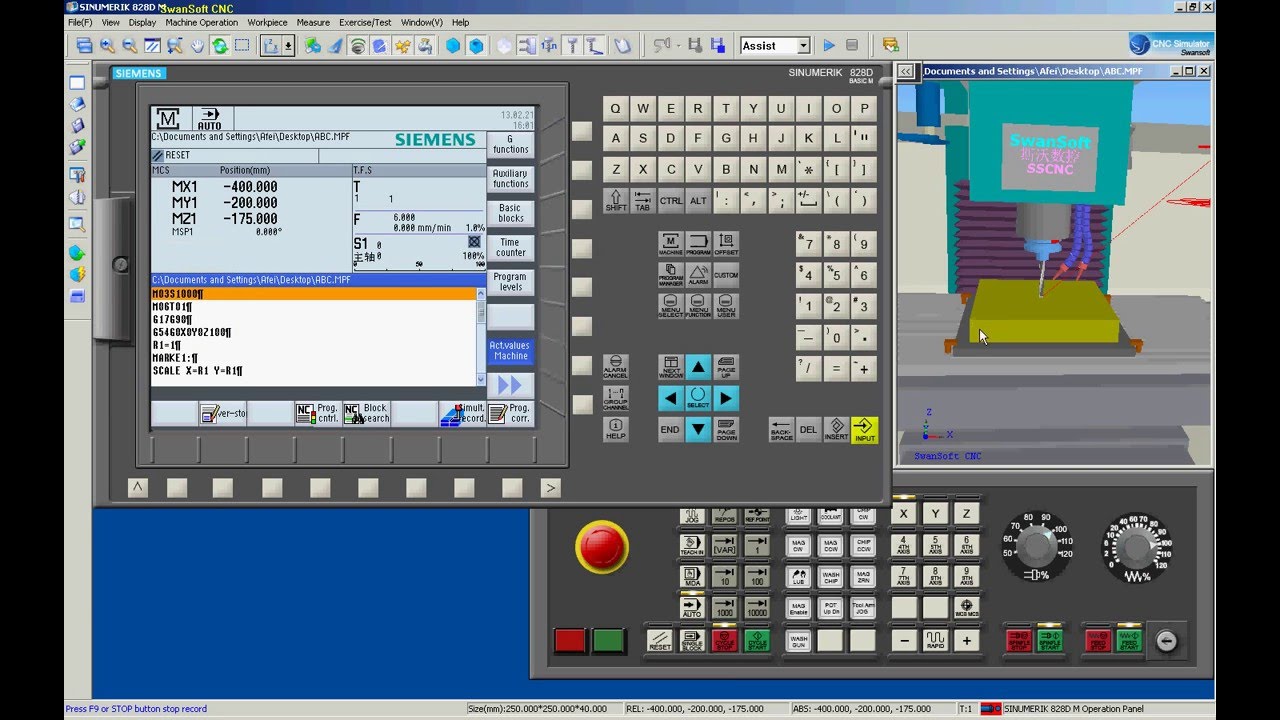
Task: Select the Basic blocks softkey
Action: point(510,213)
